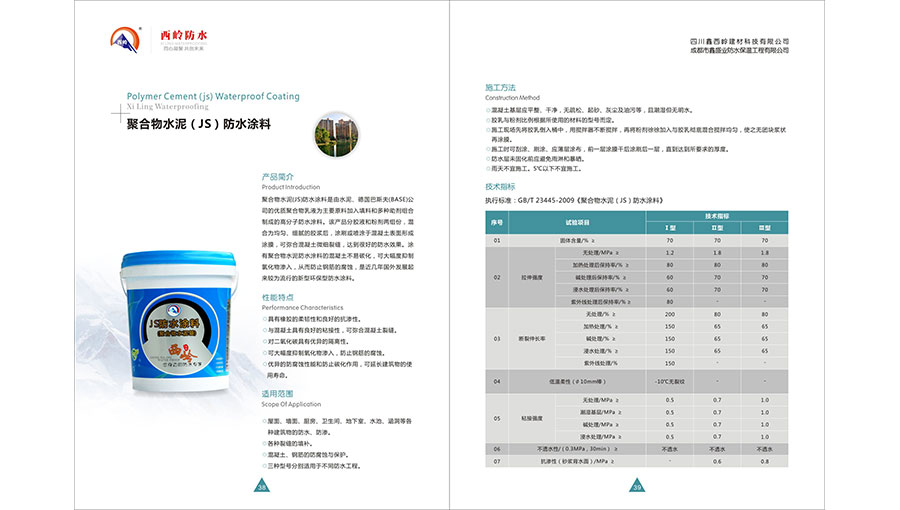Click the 固体含量/% ≥ cell
This screenshot has width=900, height=510.
click(x=577, y=240)
